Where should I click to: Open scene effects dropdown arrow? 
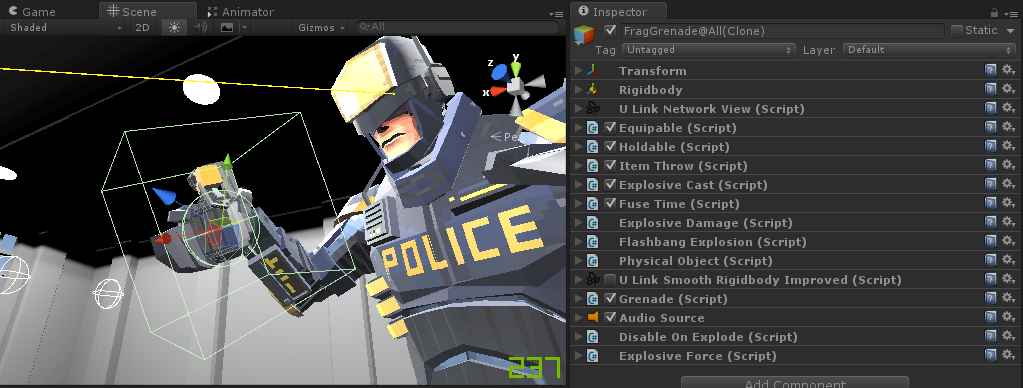(244, 27)
